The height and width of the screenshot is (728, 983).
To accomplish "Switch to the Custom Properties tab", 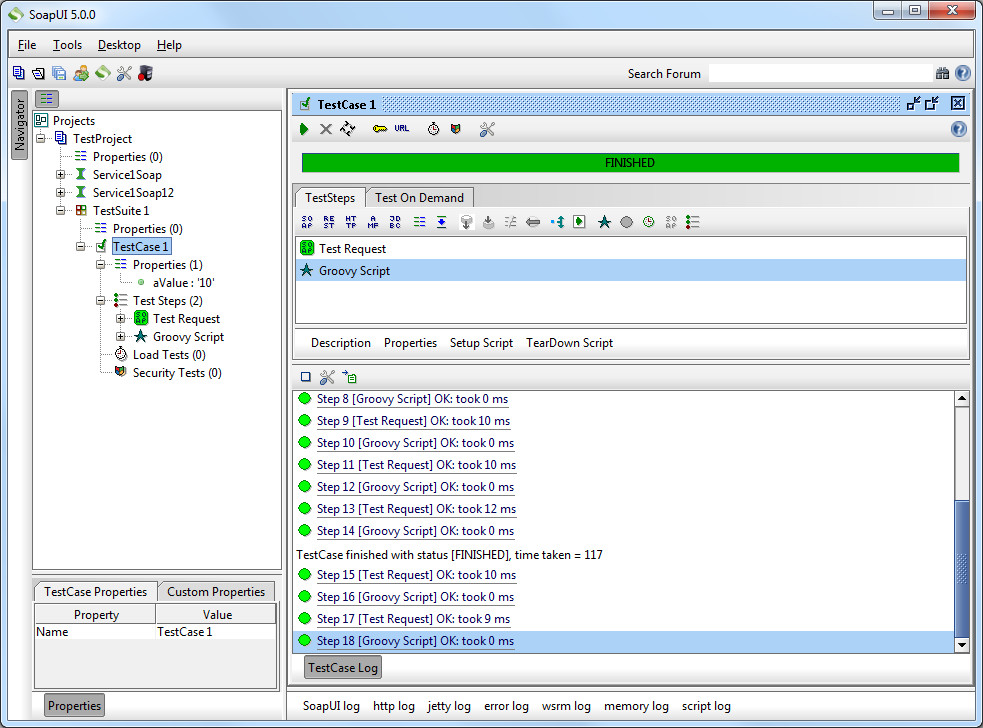I will coord(216,591).
